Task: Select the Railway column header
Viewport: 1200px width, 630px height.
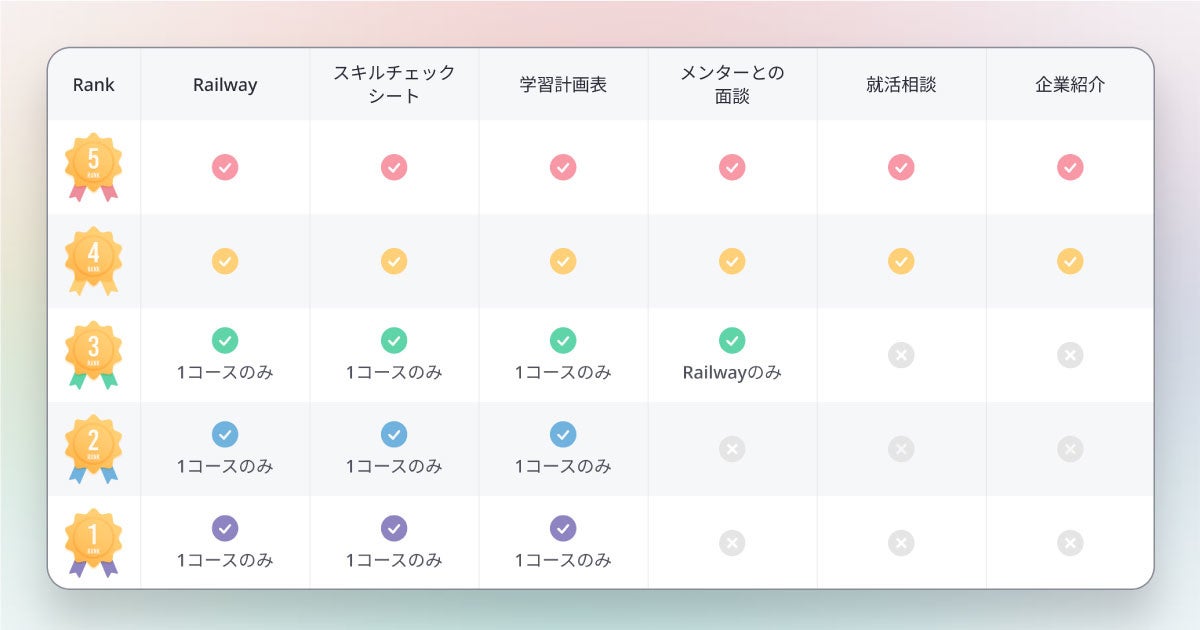Action: click(225, 85)
